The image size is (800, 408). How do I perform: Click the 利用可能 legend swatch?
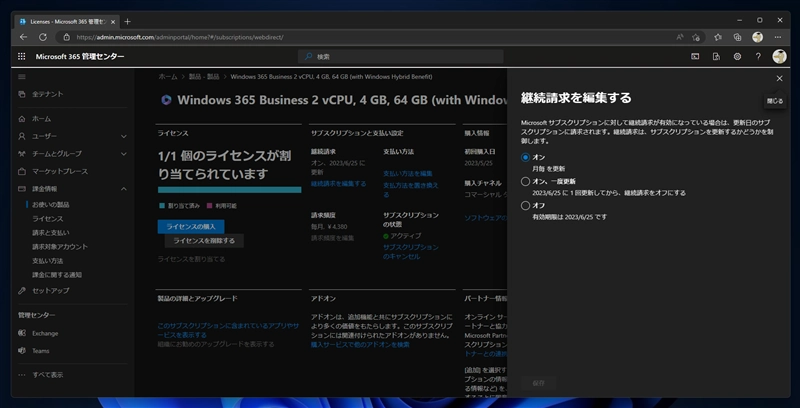point(210,206)
